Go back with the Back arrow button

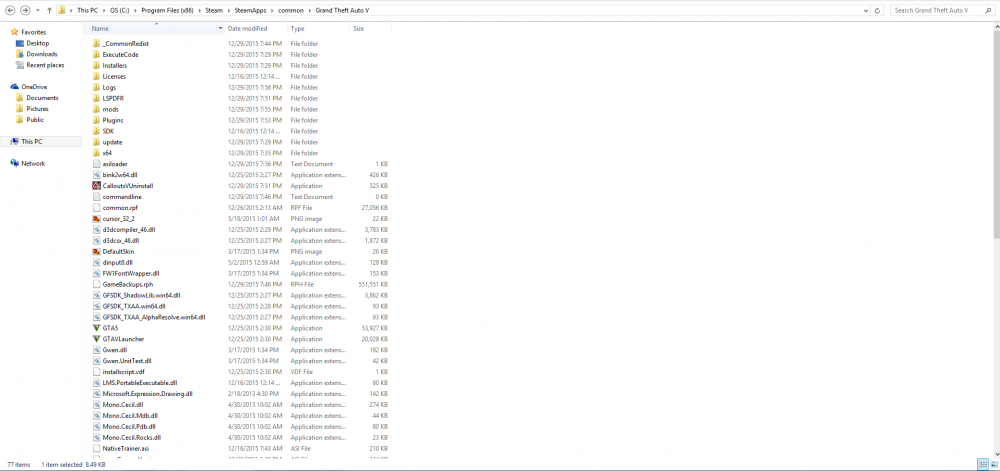tap(10, 11)
